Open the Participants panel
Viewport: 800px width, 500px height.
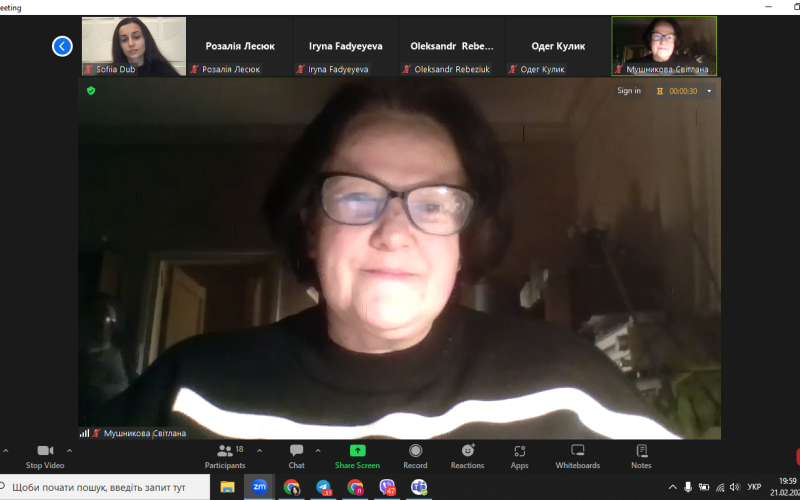tap(225, 456)
